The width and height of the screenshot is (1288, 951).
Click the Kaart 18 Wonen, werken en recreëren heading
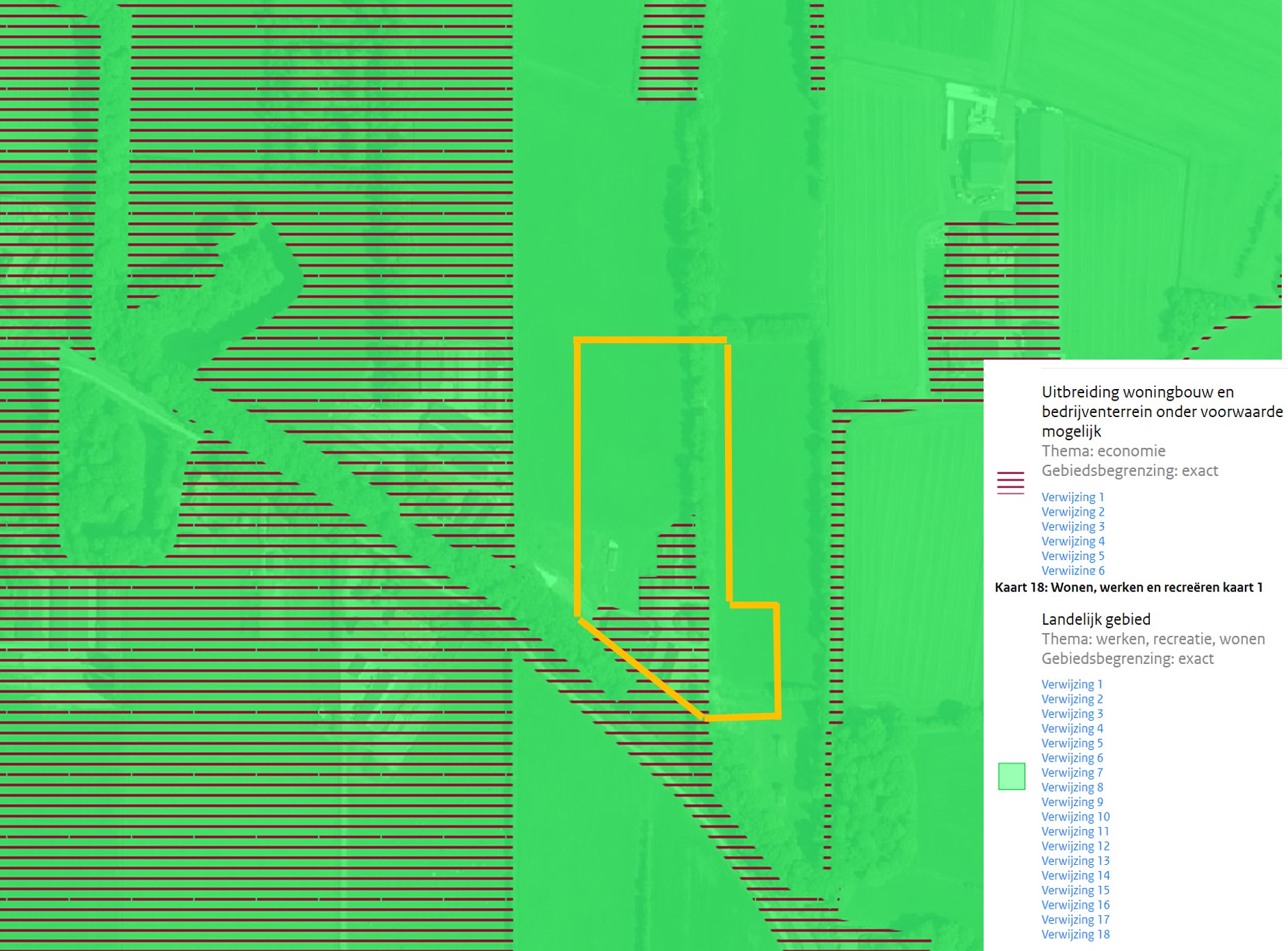(1129, 587)
